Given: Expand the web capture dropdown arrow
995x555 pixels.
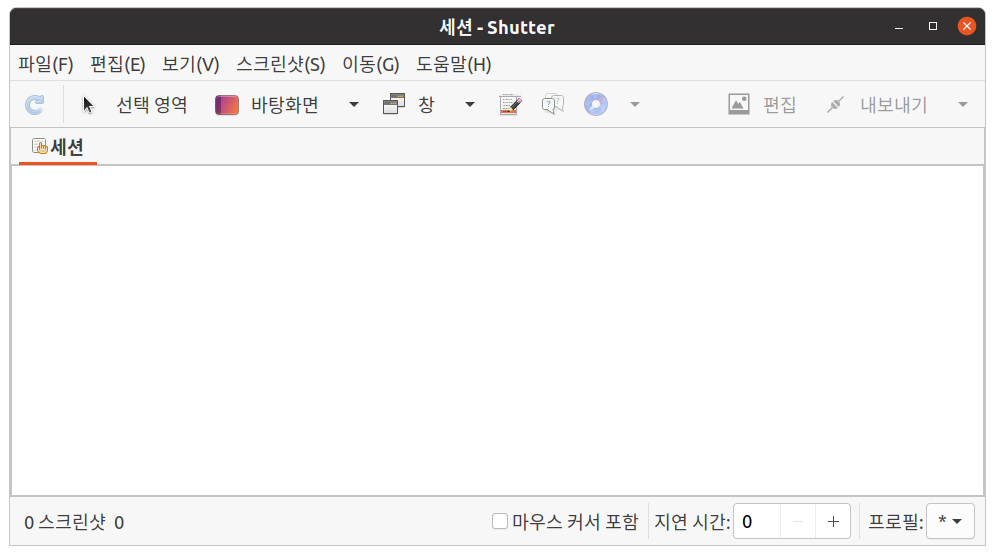Looking at the screenshot, I should (635, 105).
